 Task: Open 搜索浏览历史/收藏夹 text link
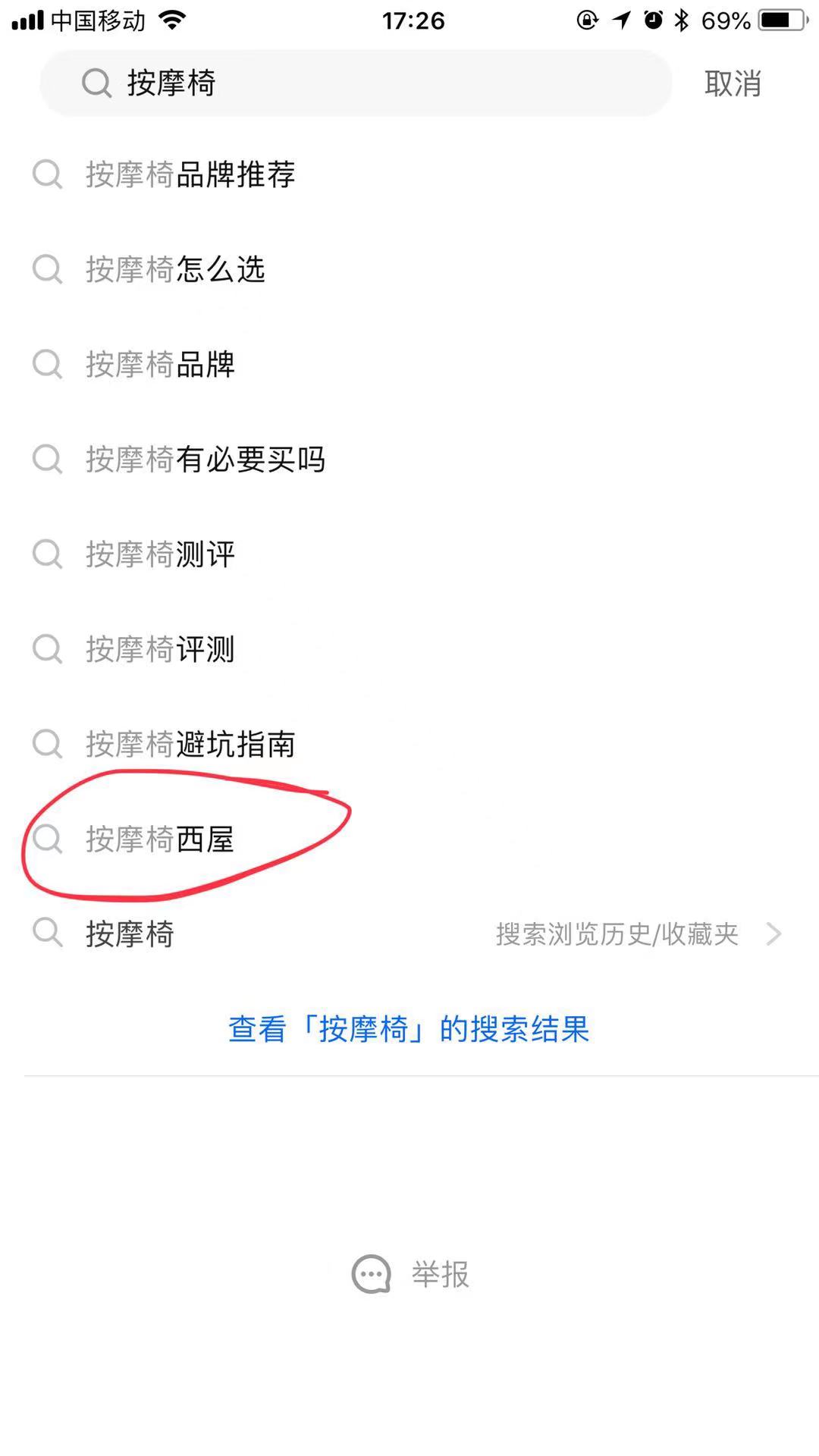coord(617,934)
